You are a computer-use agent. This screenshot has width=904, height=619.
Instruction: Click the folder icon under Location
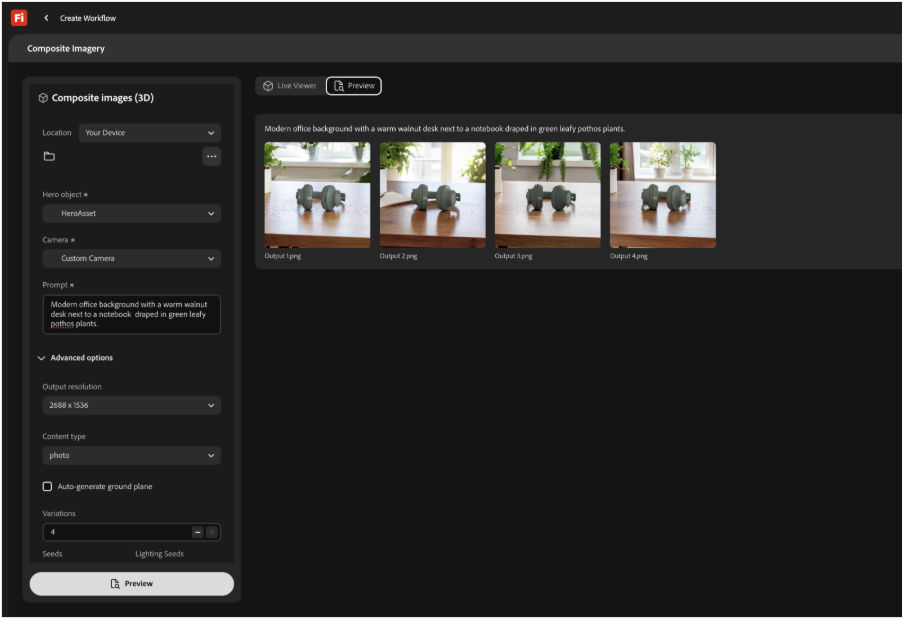[x=49, y=156]
